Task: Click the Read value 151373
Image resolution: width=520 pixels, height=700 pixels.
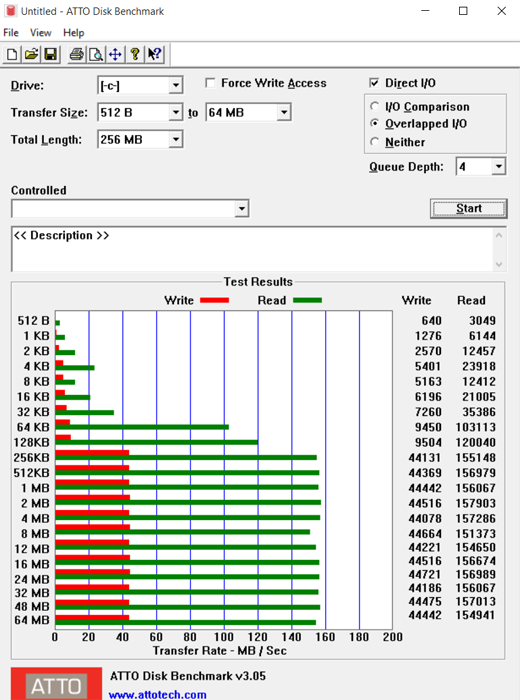Action: click(475, 533)
